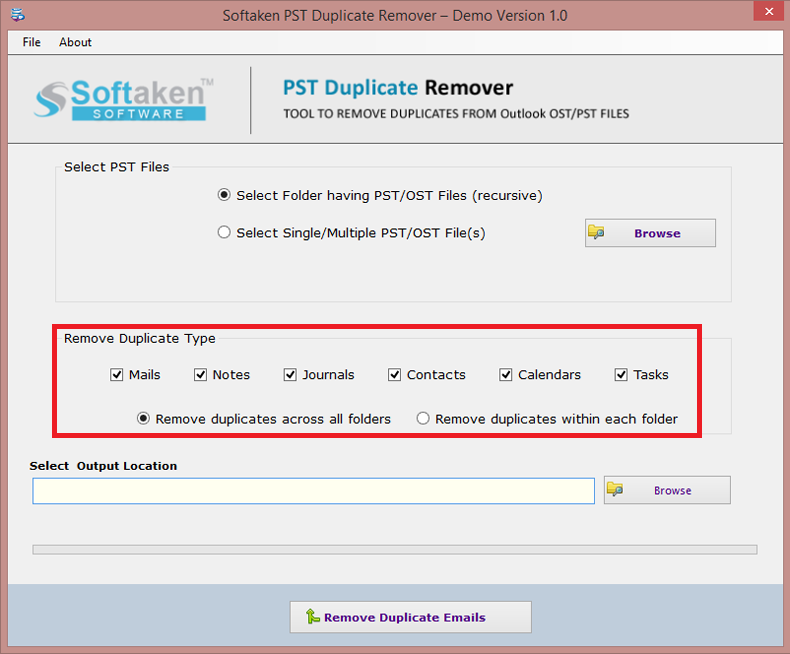Click Remove Duplicate Emails button
790x654 pixels.
[x=410, y=617]
